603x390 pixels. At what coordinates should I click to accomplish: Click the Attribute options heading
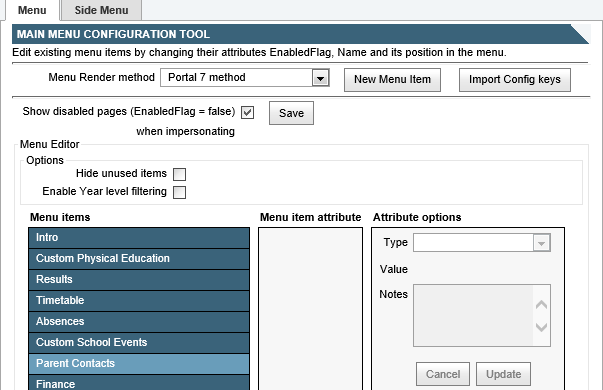(417, 217)
